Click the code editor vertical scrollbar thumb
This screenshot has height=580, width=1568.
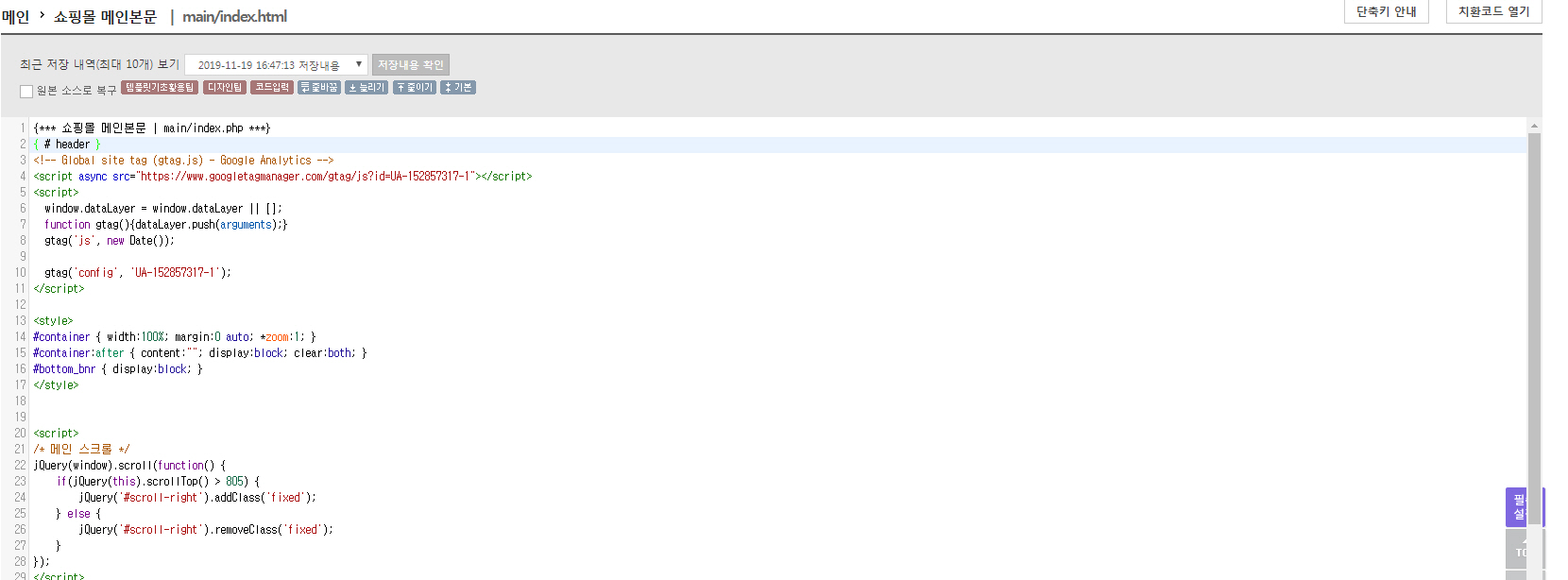(x=1534, y=321)
